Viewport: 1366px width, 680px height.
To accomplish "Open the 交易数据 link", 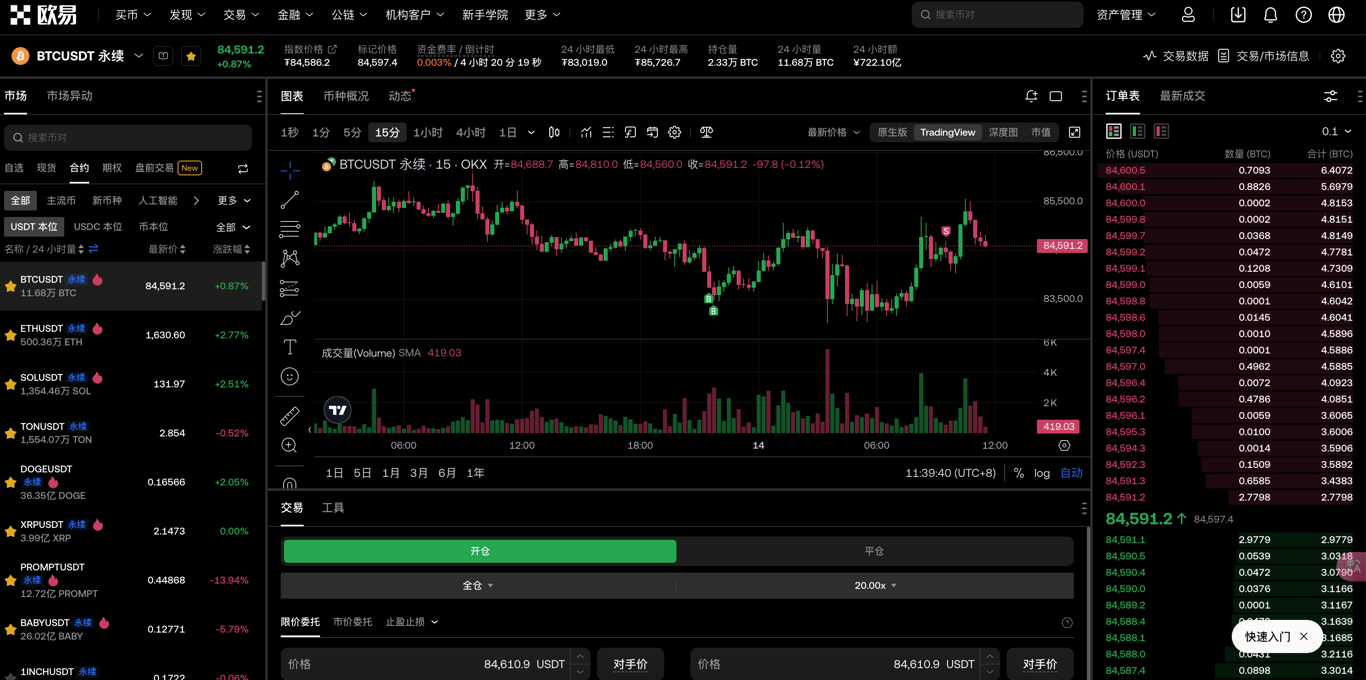I will [1175, 56].
